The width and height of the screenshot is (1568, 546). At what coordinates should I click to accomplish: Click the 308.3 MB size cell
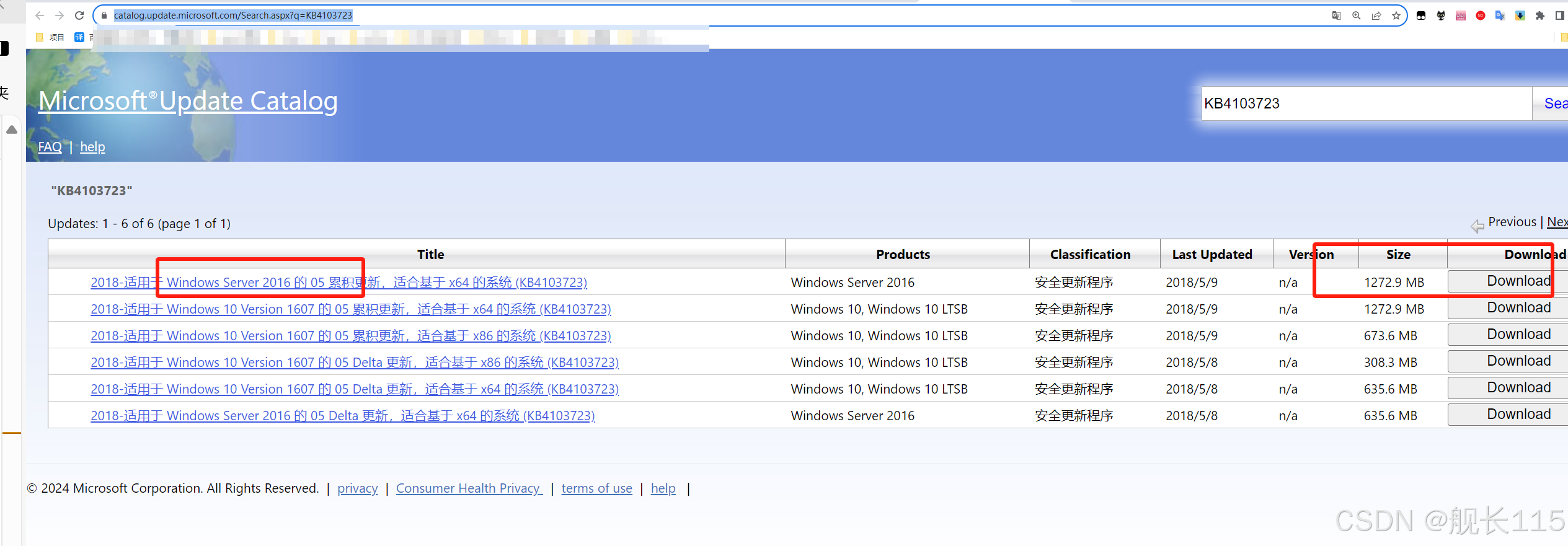1391,363
